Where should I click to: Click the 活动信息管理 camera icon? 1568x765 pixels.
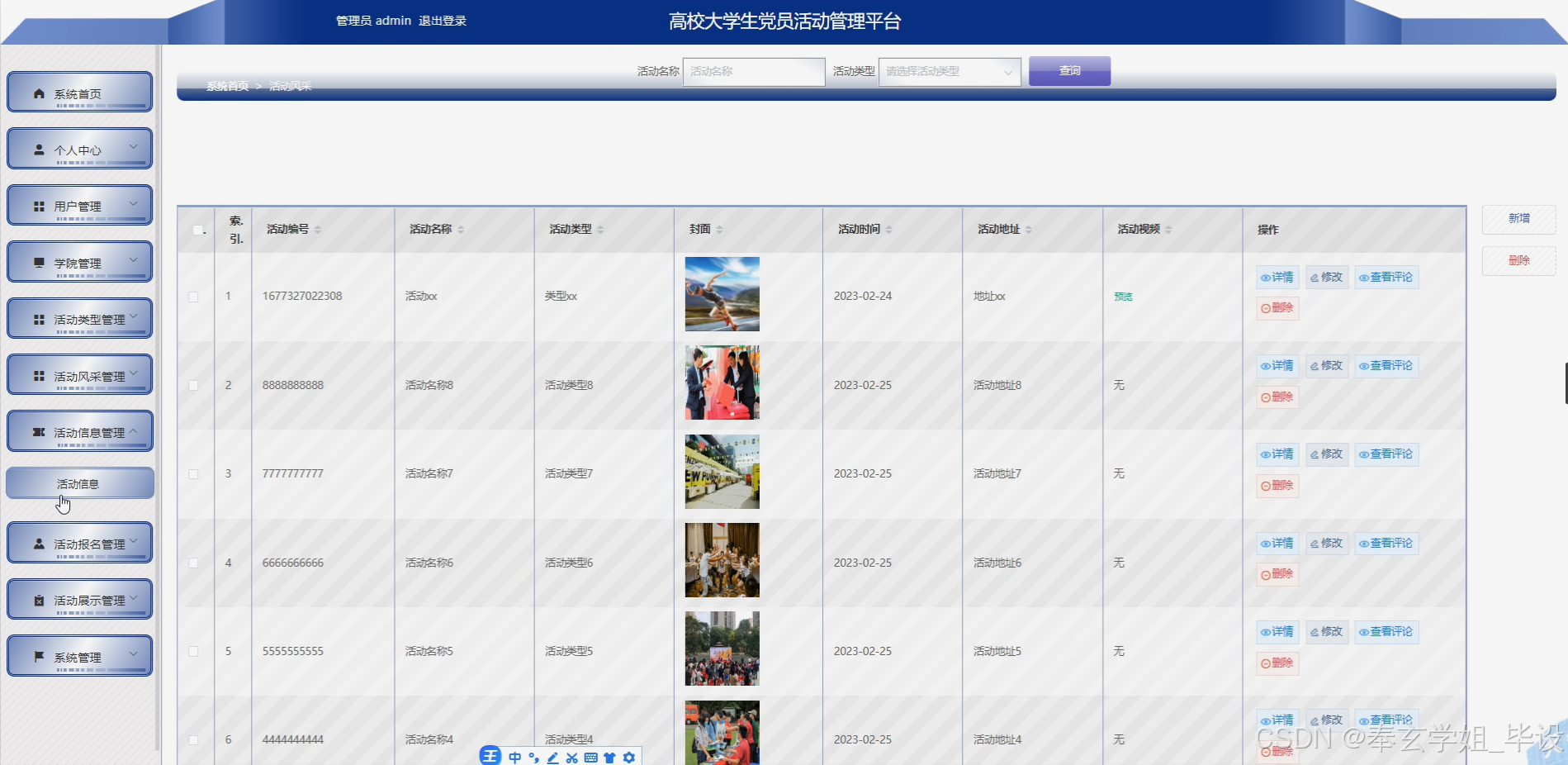[x=39, y=432]
